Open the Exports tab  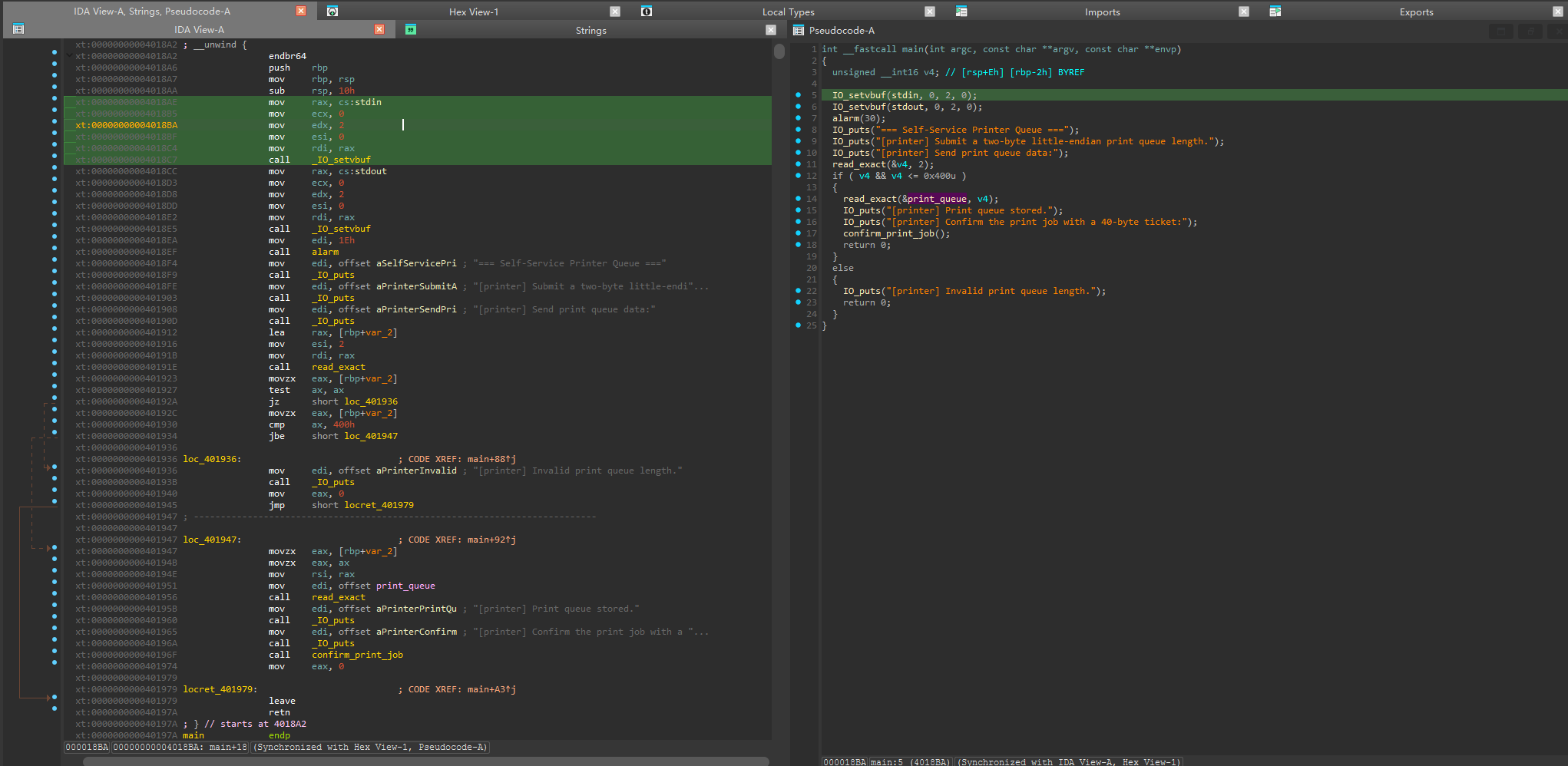click(x=1417, y=12)
